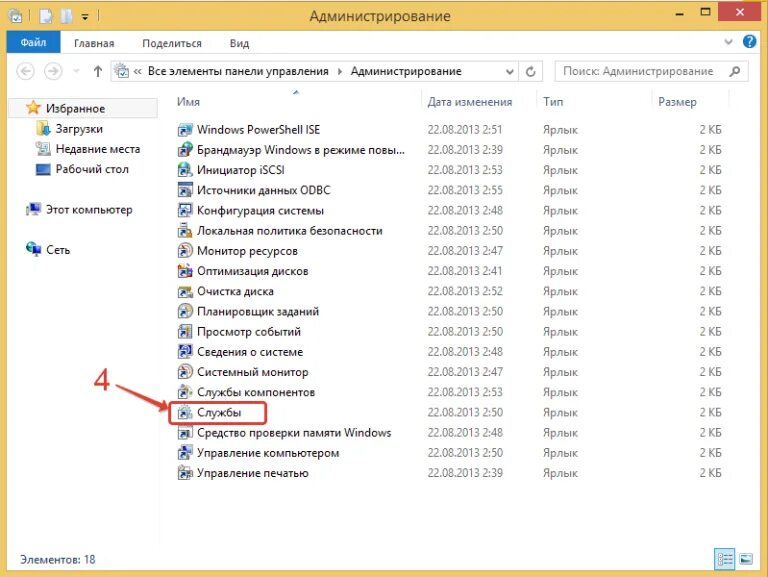Open the Windows PowerShell ISE shortcut icon
This screenshot has height=577, width=768.
pyautogui.click(x=185, y=130)
